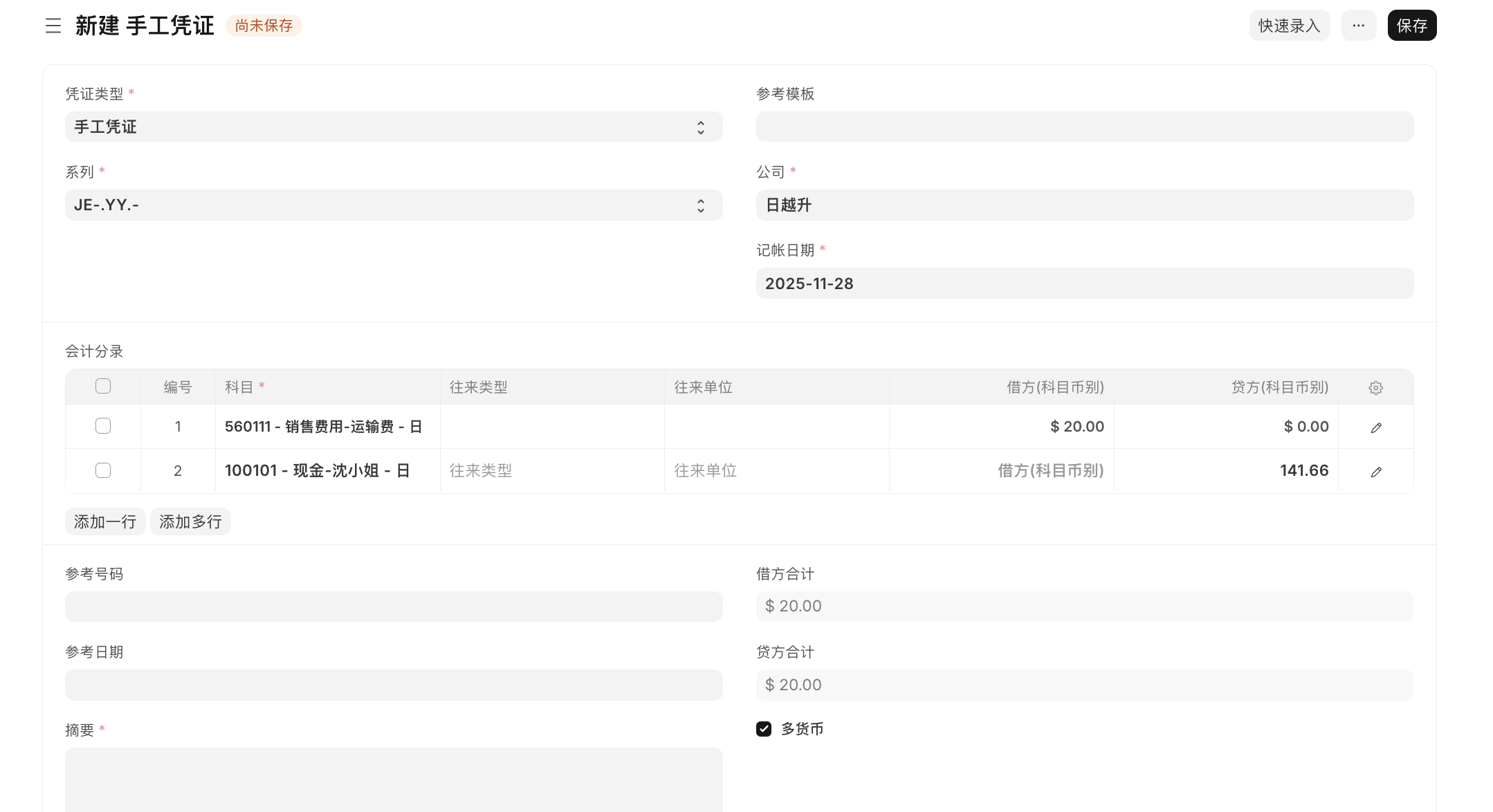The image size is (1493, 812).
Task: Edit row 1 with pencil icon
Action: [1375, 427]
